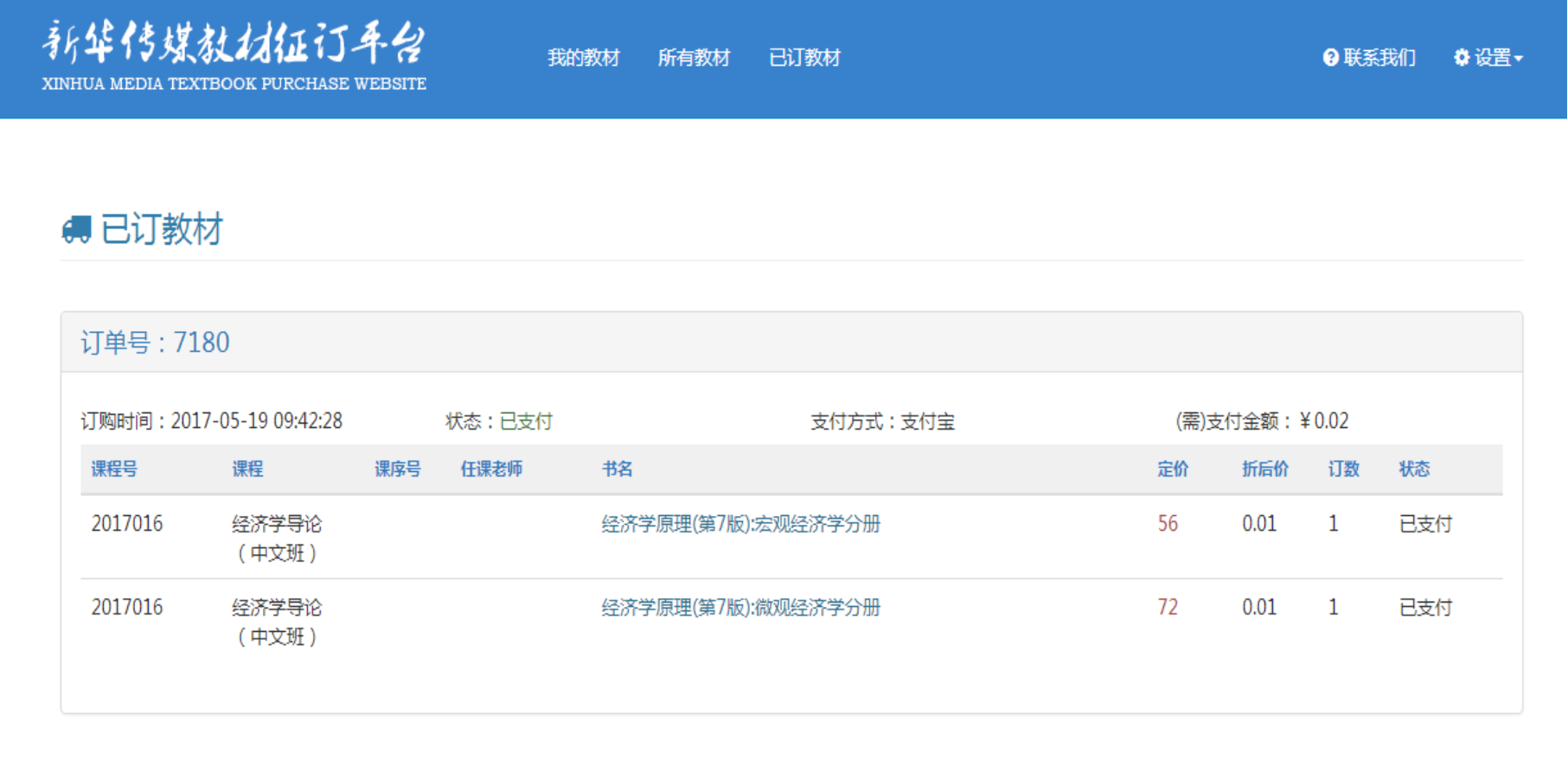
Task: Click the 任课老师 column header
Action: point(491,469)
